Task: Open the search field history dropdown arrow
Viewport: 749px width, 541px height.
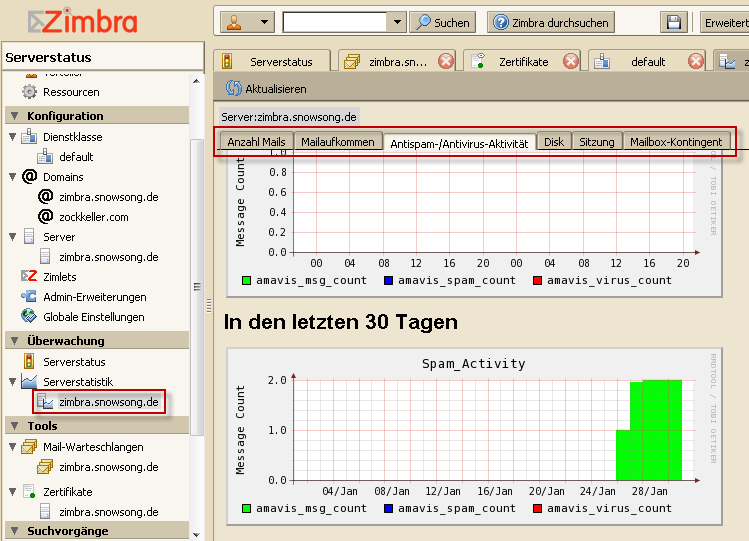Action: [x=396, y=22]
